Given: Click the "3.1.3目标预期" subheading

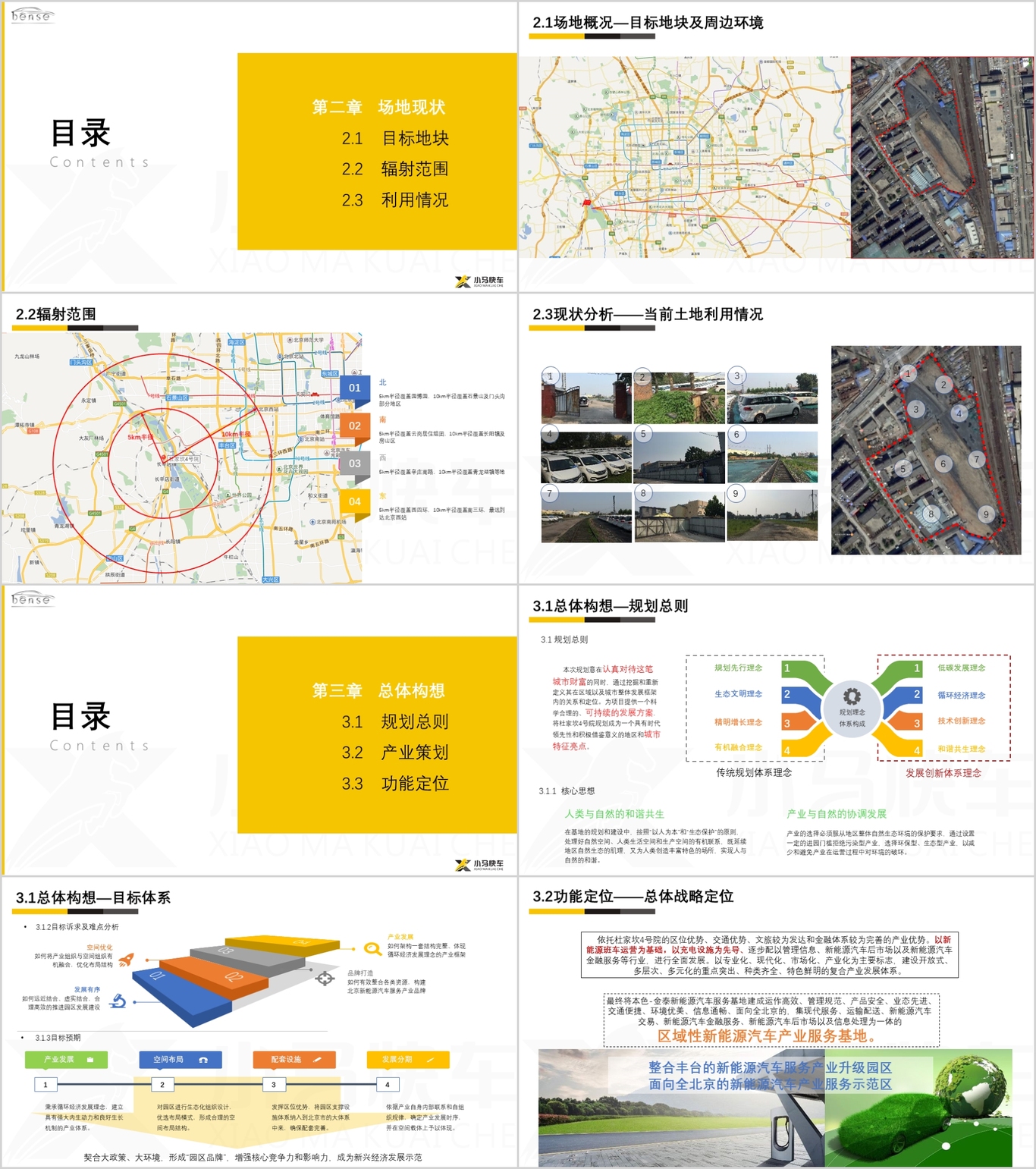Looking at the screenshot, I should (x=58, y=1038).
